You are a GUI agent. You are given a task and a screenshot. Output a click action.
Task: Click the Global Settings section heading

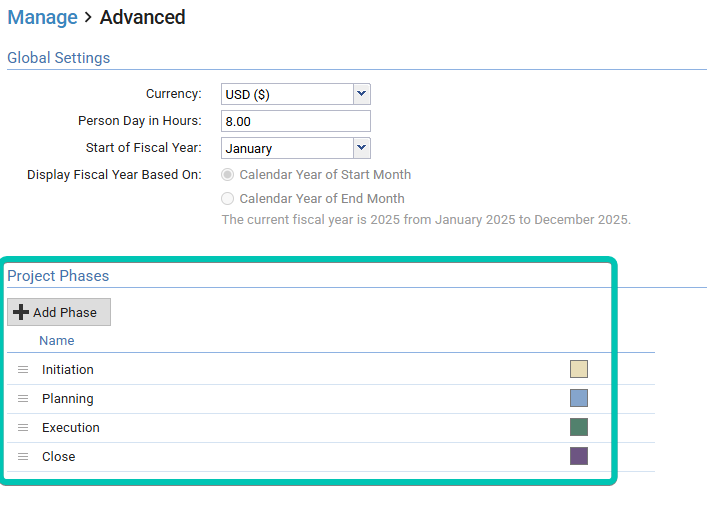(59, 58)
